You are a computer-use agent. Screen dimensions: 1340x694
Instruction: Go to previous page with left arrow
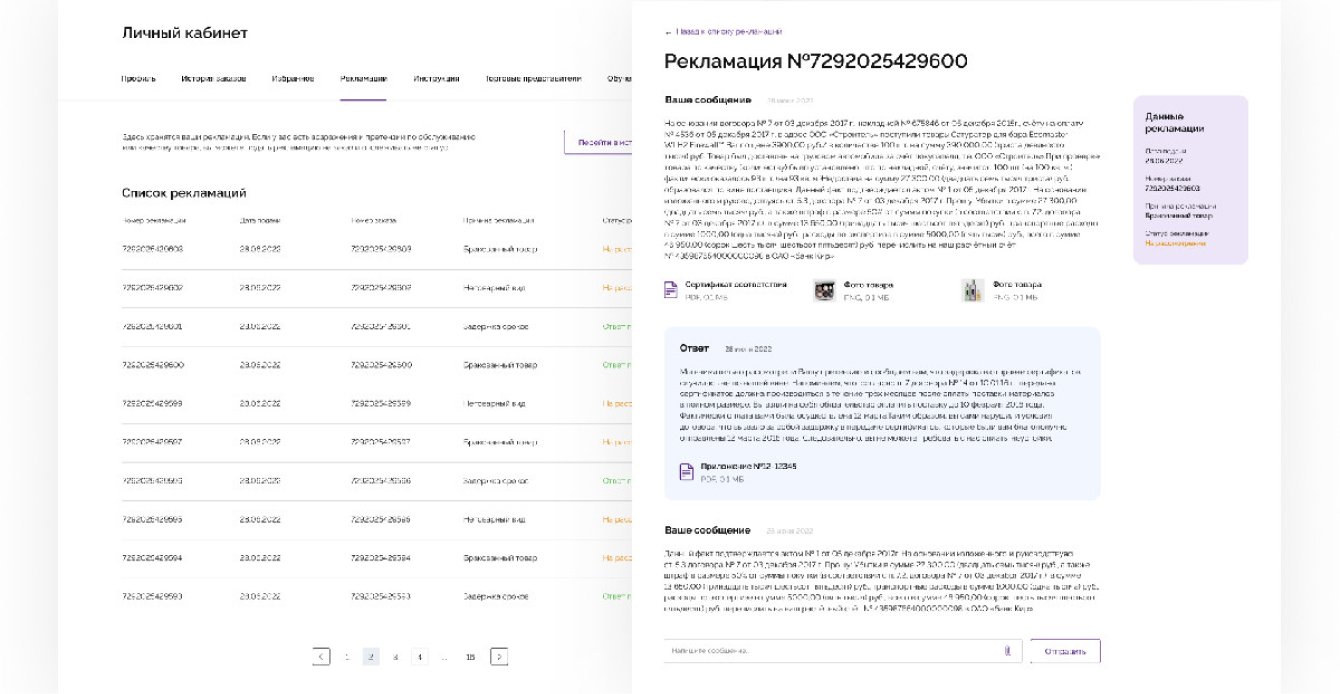[321, 657]
